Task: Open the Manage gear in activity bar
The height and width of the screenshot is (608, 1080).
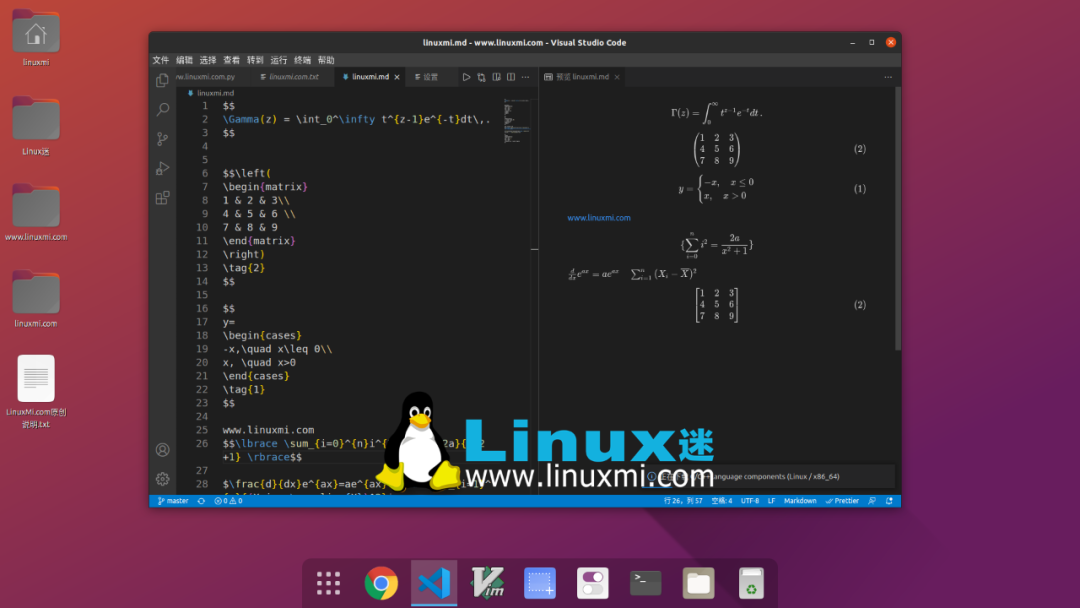Action: [163, 479]
